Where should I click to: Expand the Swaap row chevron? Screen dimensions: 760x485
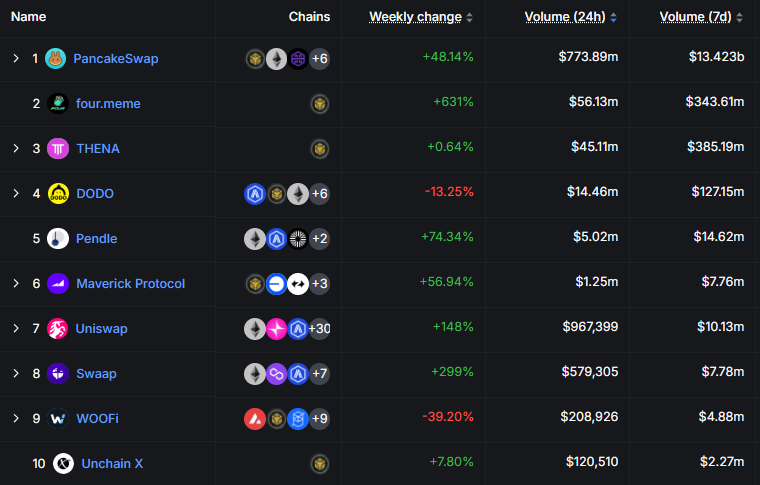point(16,374)
